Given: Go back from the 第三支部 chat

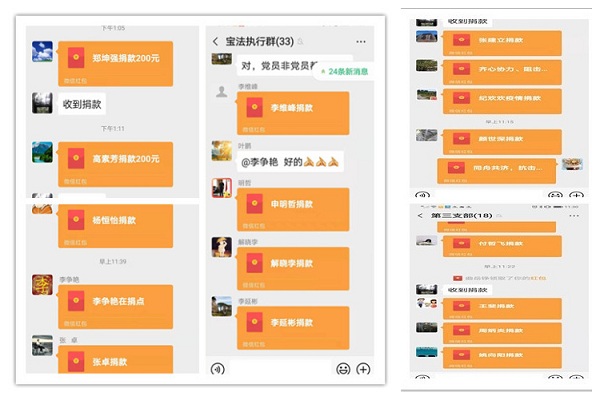Looking at the screenshot, I should pyautogui.click(x=420, y=216).
